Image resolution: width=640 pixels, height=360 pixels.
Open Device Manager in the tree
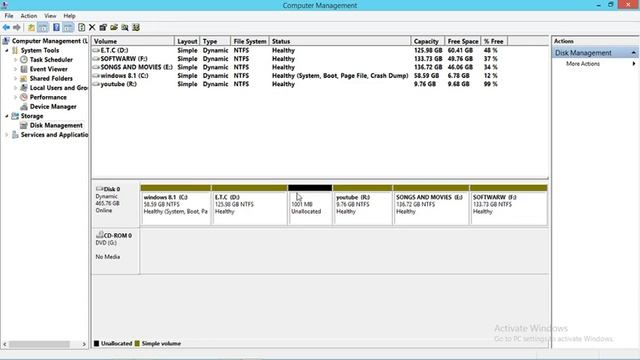click(x=53, y=107)
